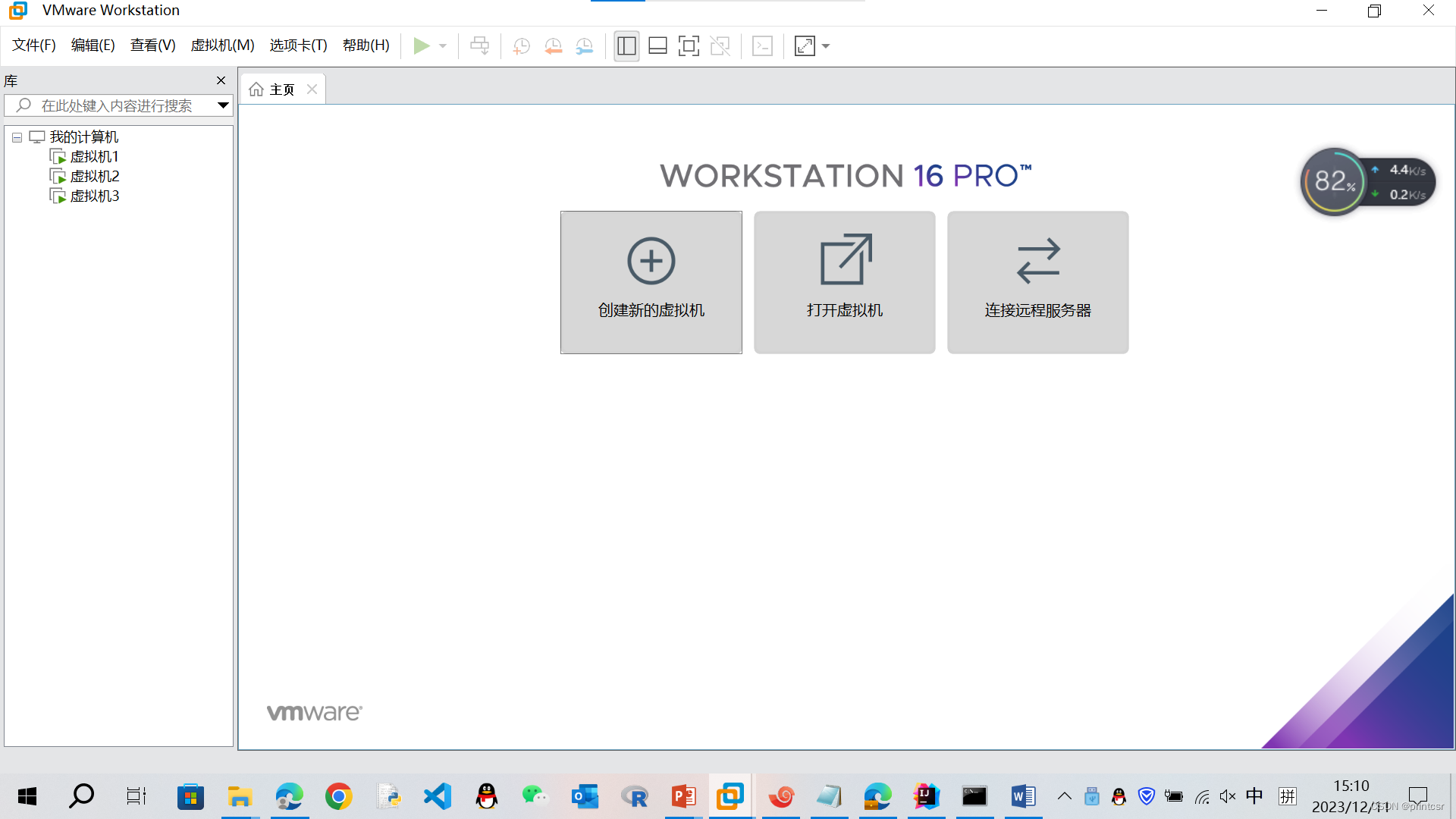1456x819 pixels.
Task: Expand the library search filter dropdown
Action: point(223,105)
